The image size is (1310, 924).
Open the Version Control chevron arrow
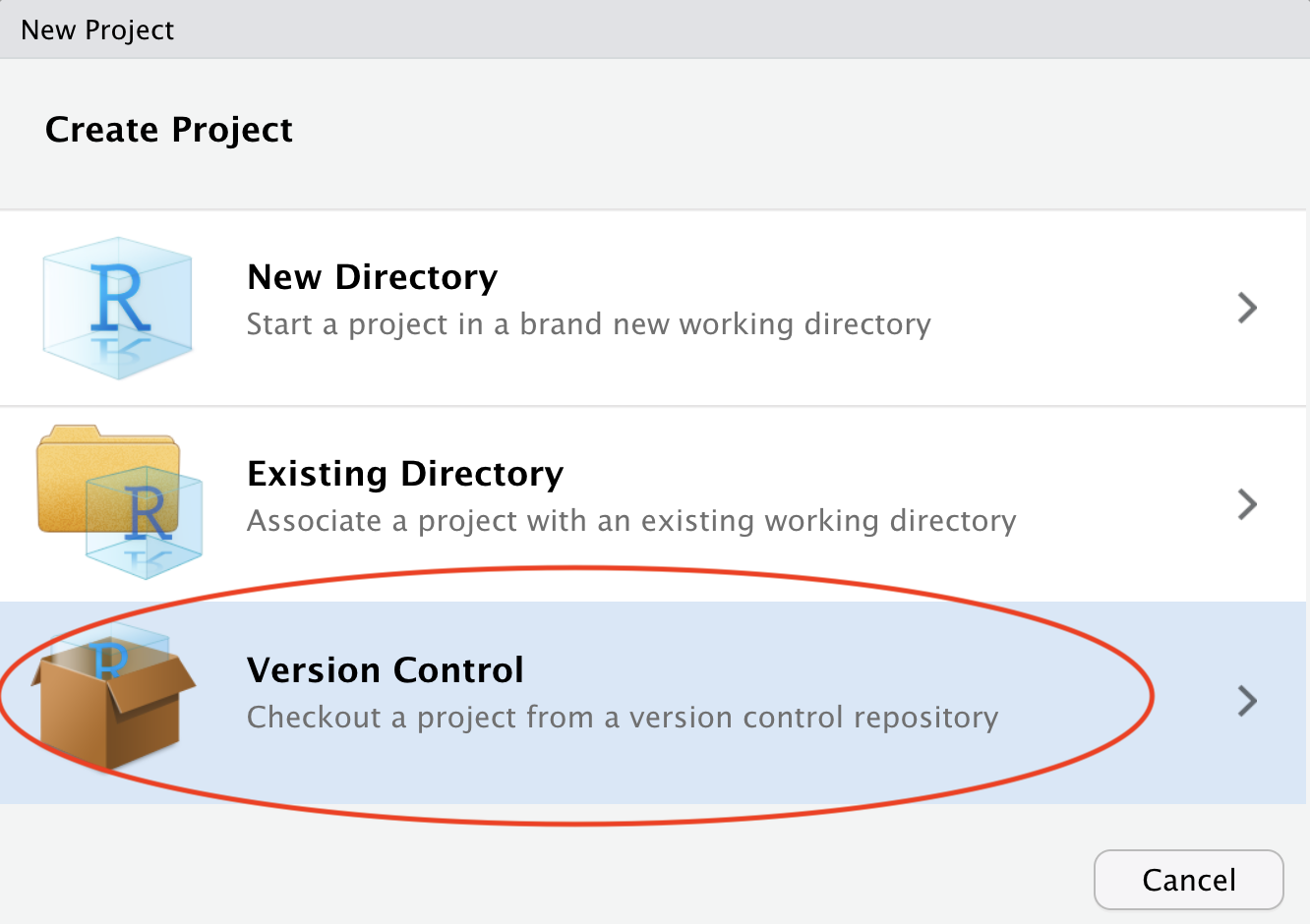tap(1247, 701)
